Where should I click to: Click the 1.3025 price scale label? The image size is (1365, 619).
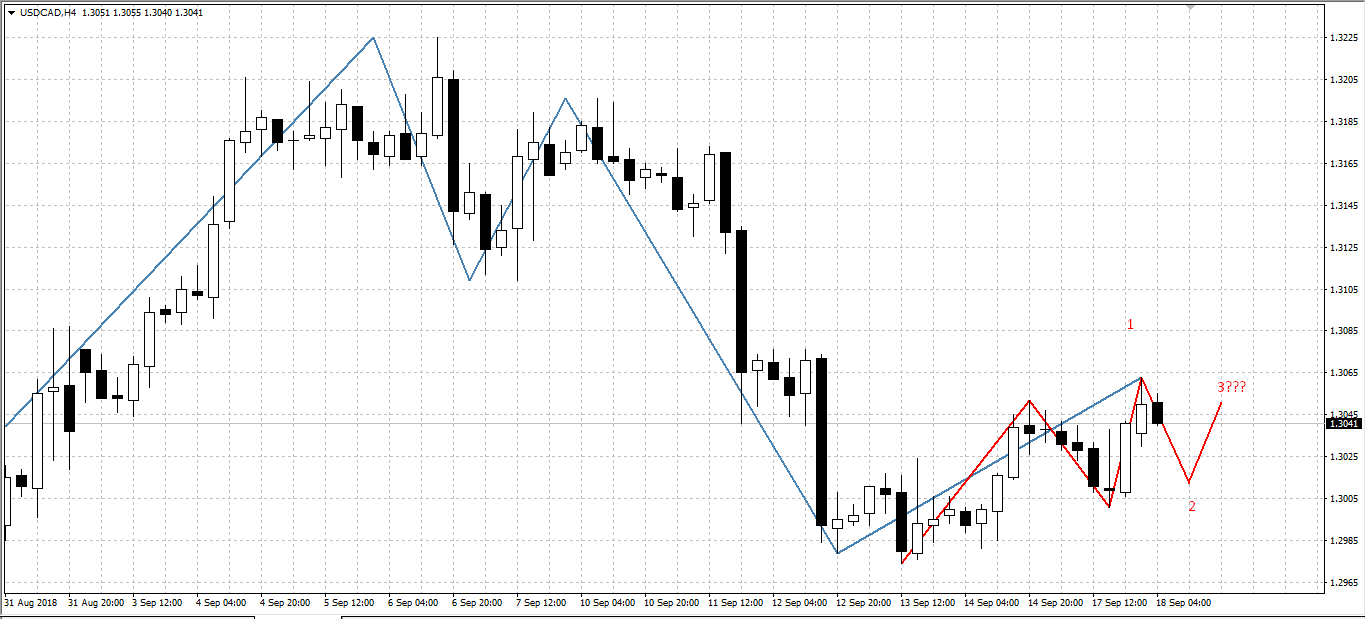click(x=1343, y=457)
